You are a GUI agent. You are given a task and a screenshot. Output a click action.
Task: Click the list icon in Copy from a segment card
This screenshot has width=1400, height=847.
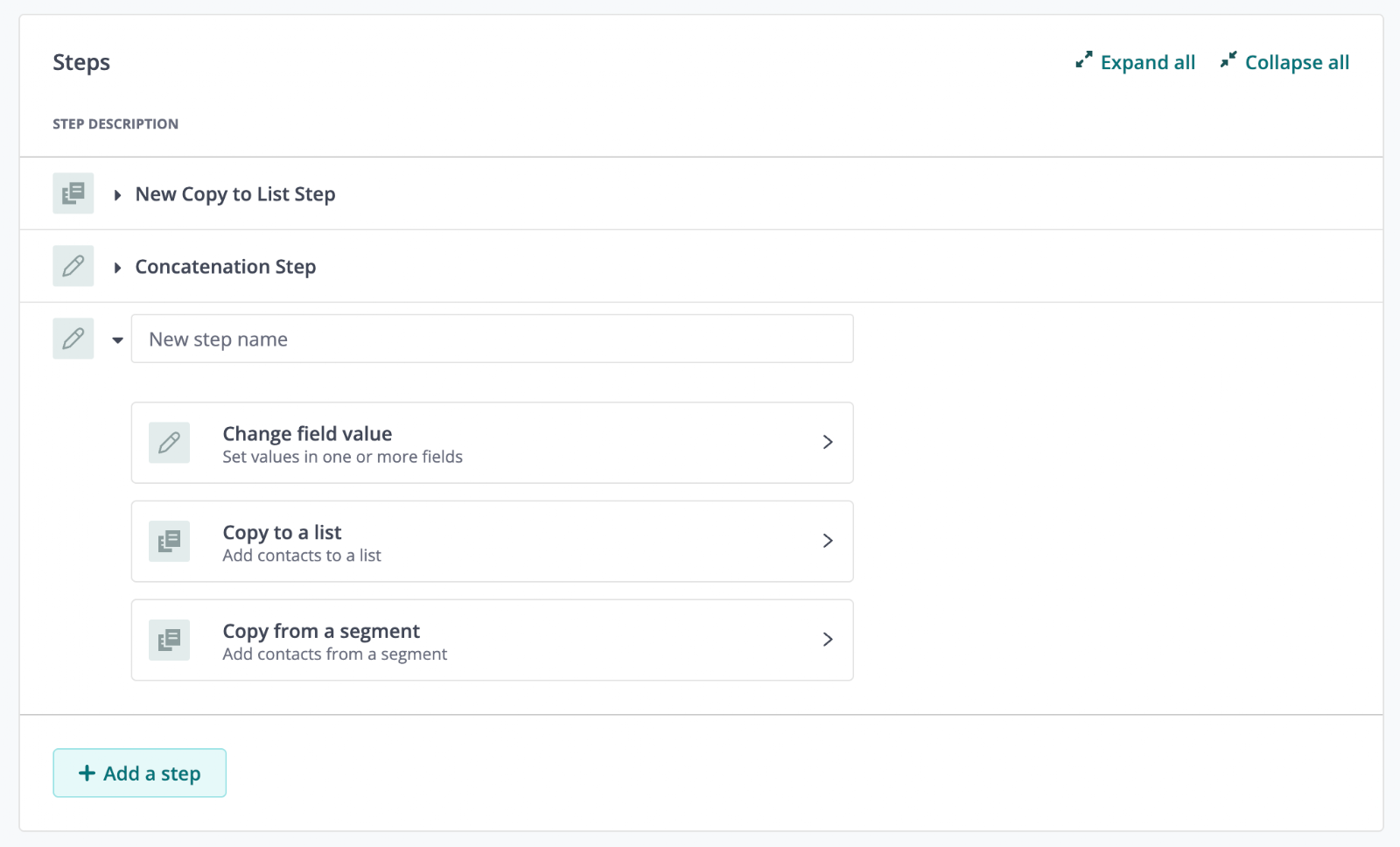(x=169, y=640)
